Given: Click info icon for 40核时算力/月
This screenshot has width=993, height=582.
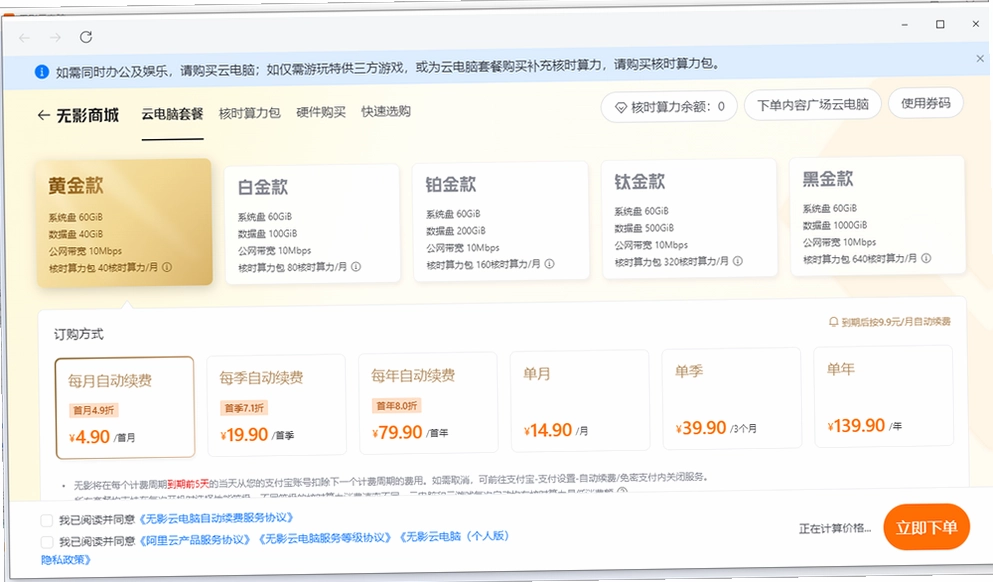Looking at the screenshot, I should (x=167, y=267).
